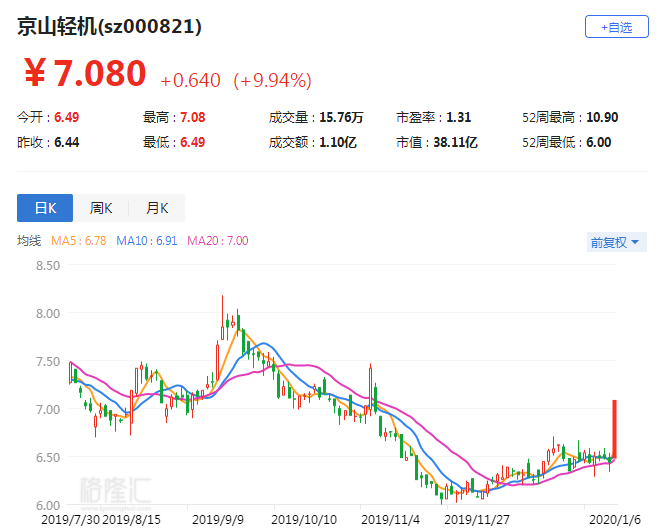668x531 pixels.
Task: Click today's open value 6.49
Action: pyautogui.click(x=66, y=117)
